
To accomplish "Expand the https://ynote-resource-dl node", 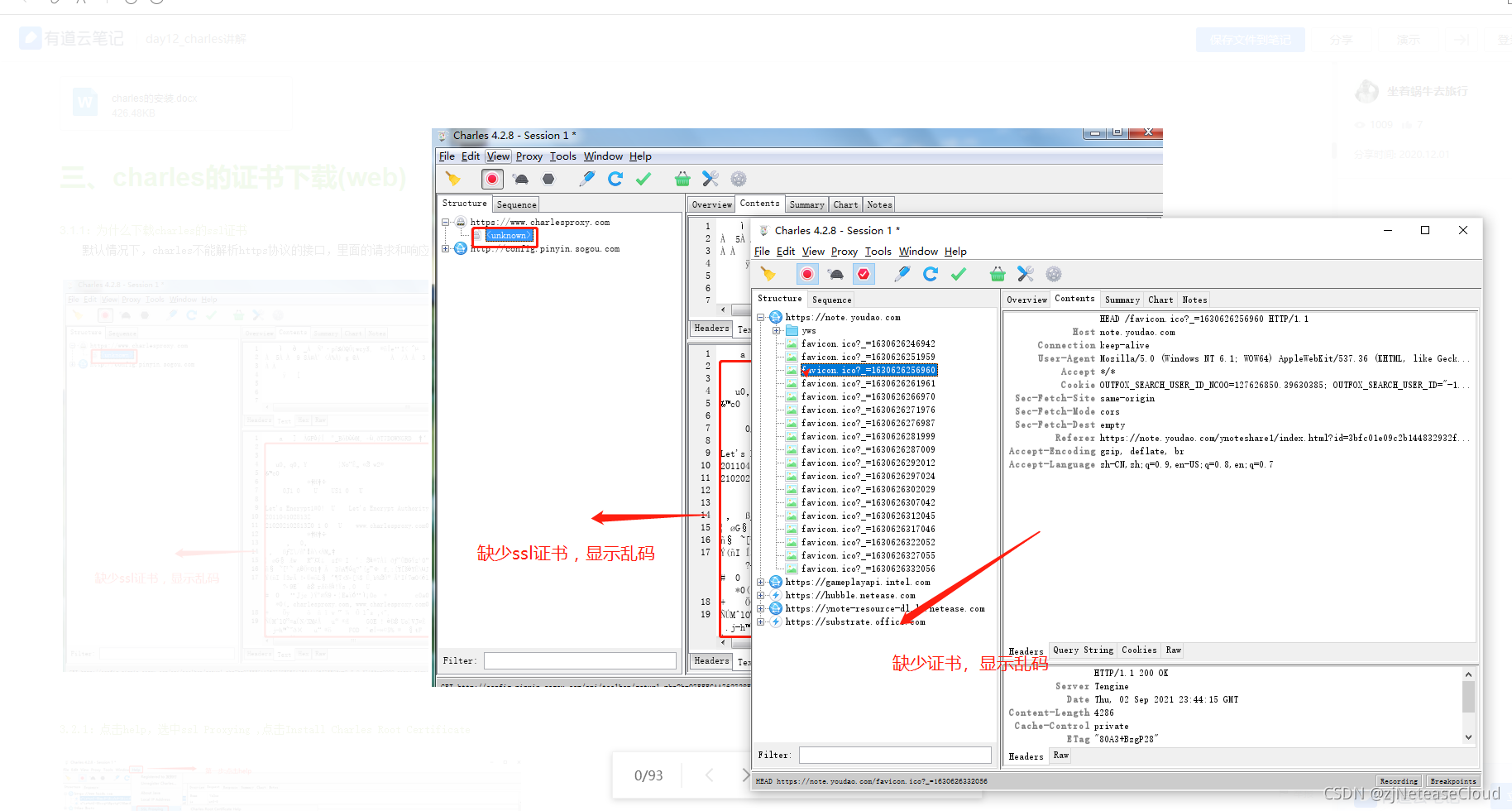I will pos(761,609).
